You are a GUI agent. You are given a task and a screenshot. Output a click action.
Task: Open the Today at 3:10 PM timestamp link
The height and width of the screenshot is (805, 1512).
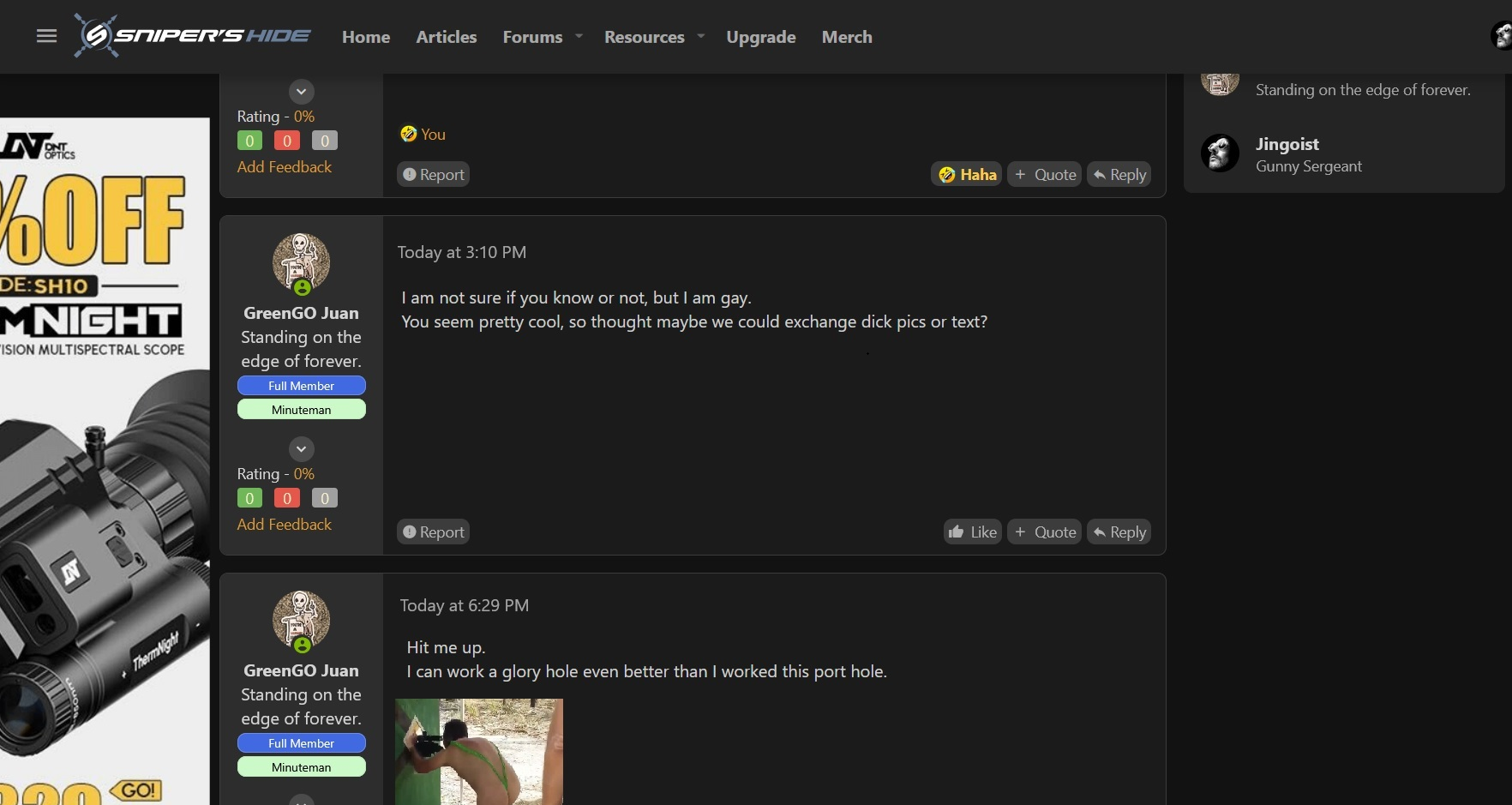click(x=462, y=253)
